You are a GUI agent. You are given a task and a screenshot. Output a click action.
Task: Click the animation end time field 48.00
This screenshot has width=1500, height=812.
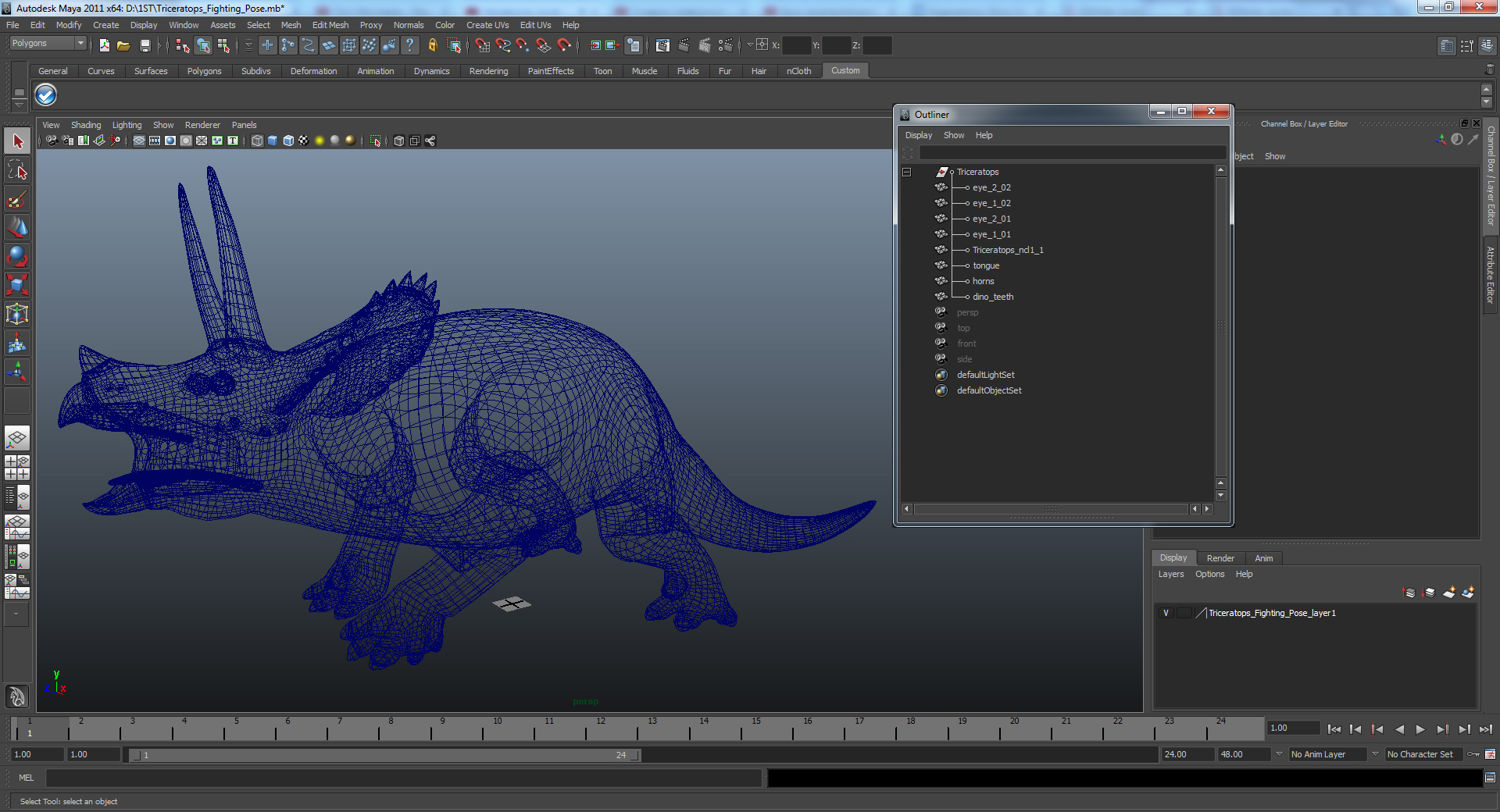[1244, 754]
